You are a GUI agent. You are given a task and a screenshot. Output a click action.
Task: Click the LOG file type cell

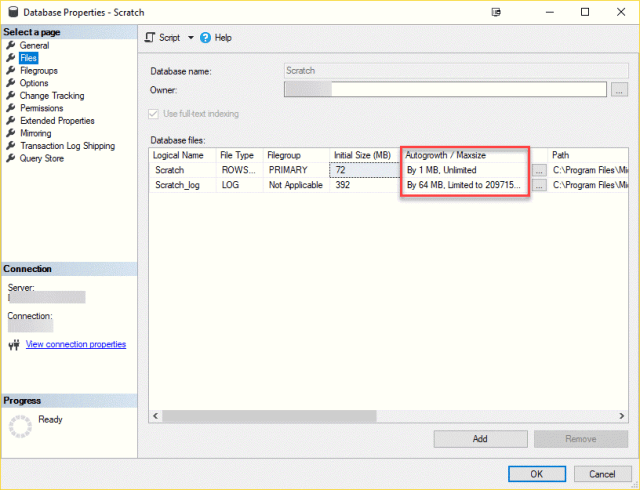(x=239, y=185)
